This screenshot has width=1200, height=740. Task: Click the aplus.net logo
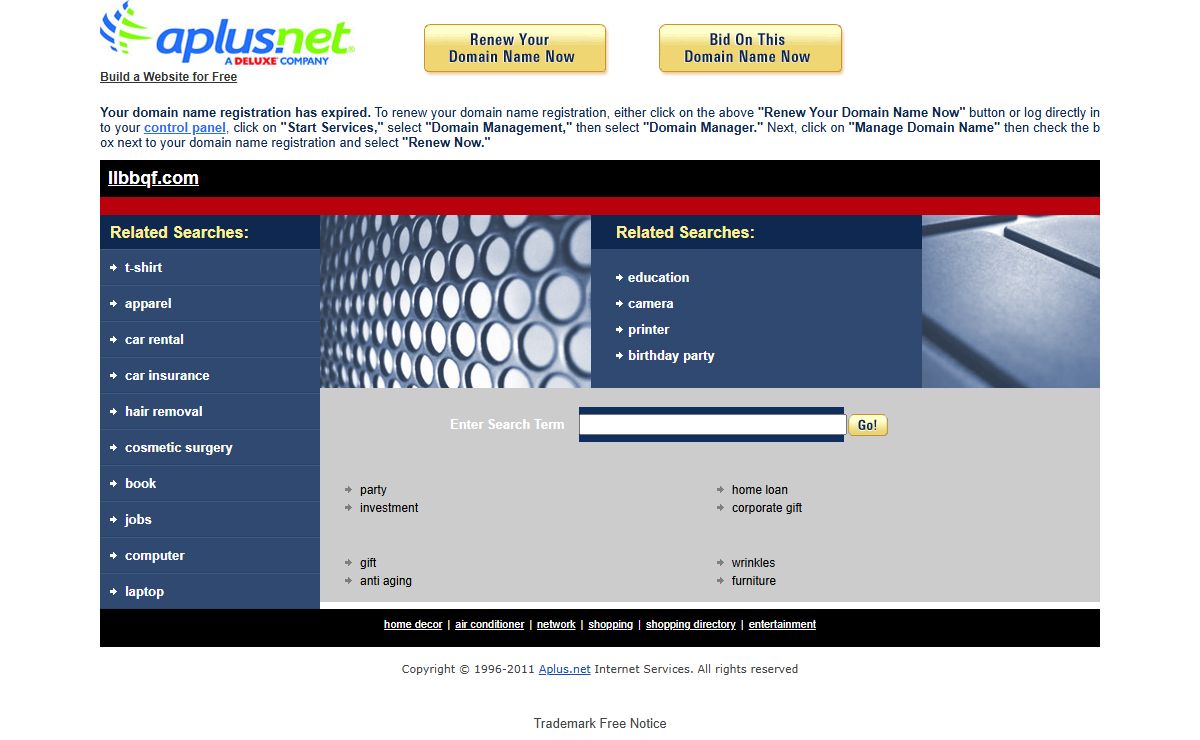[x=227, y=36]
